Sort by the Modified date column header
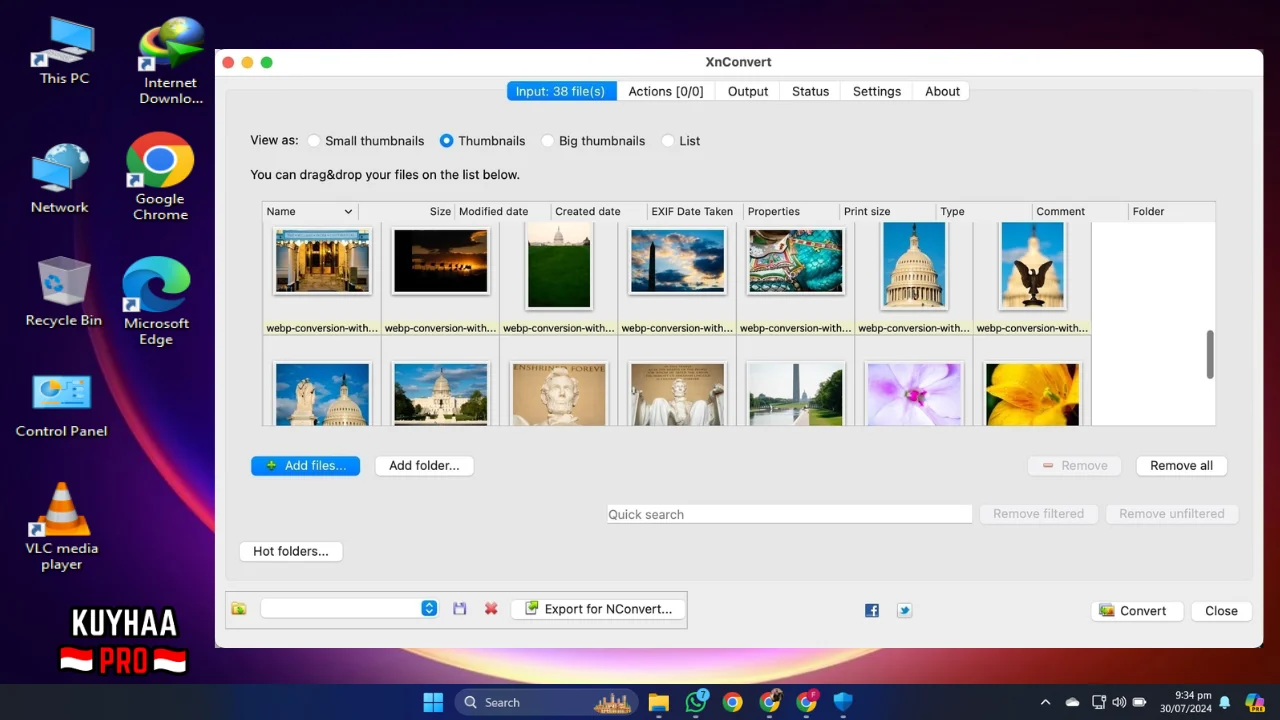Screen dimensions: 1280x720 tap(502, 212)
